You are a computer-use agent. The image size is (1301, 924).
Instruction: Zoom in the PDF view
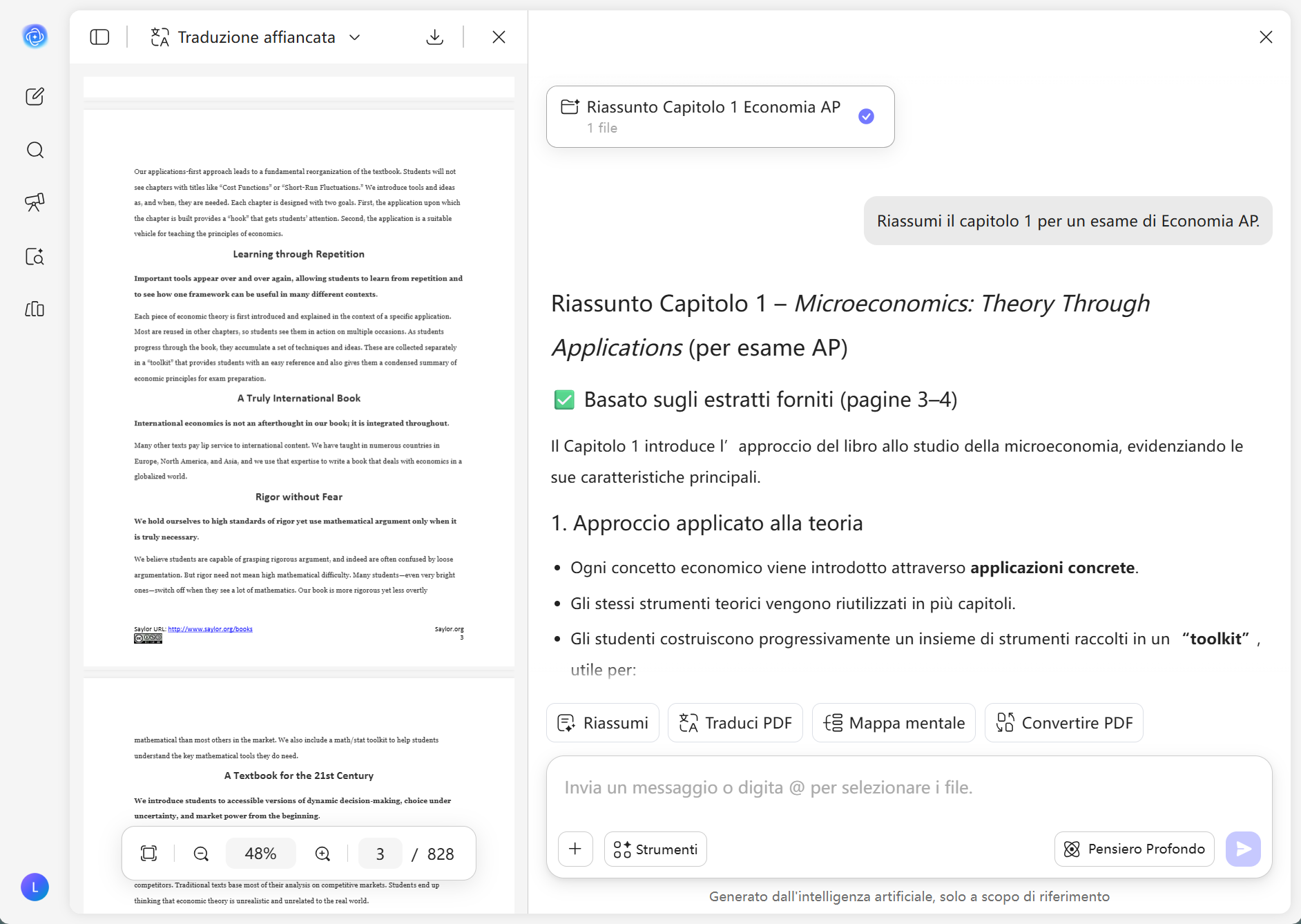point(322,854)
